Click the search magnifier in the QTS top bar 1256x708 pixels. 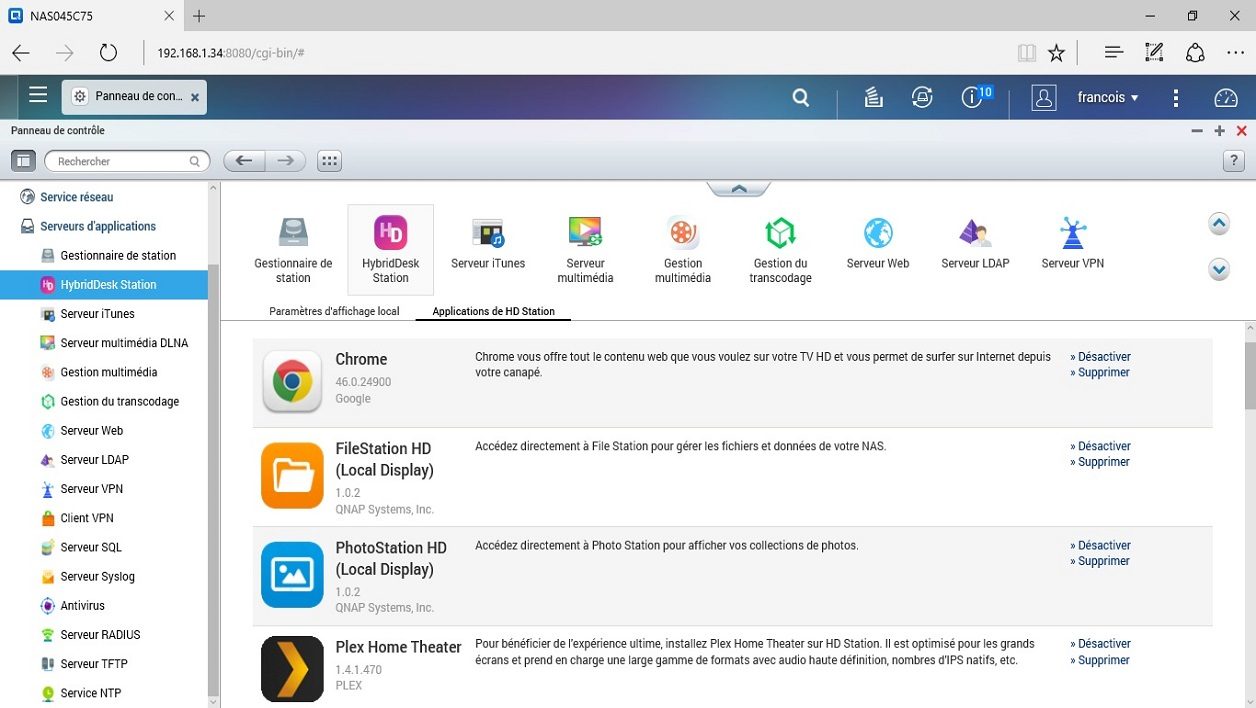click(800, 97)
